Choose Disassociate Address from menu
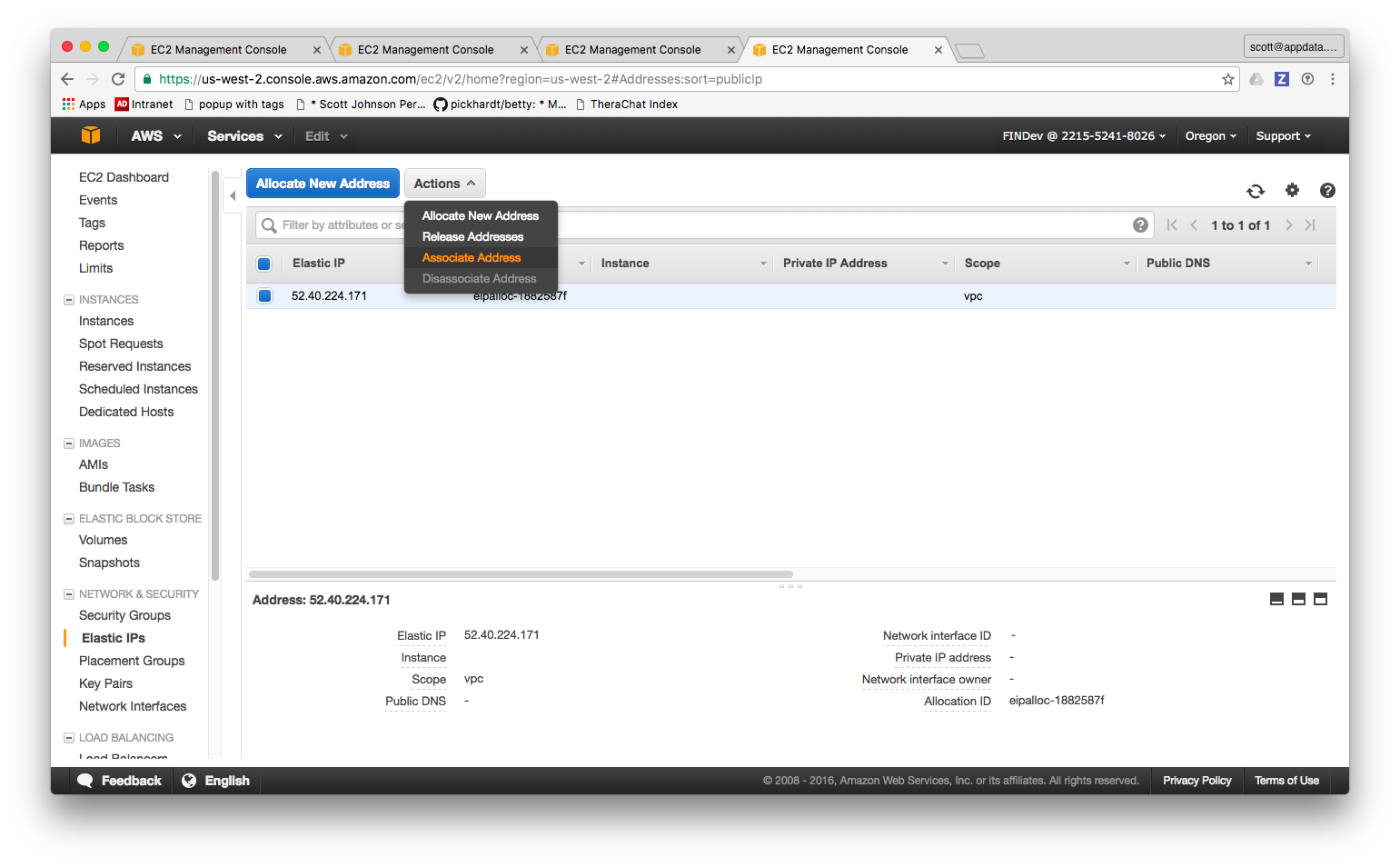Viewport: 1400px width, 867px height. pyautogui.click(x=481, y=278)
